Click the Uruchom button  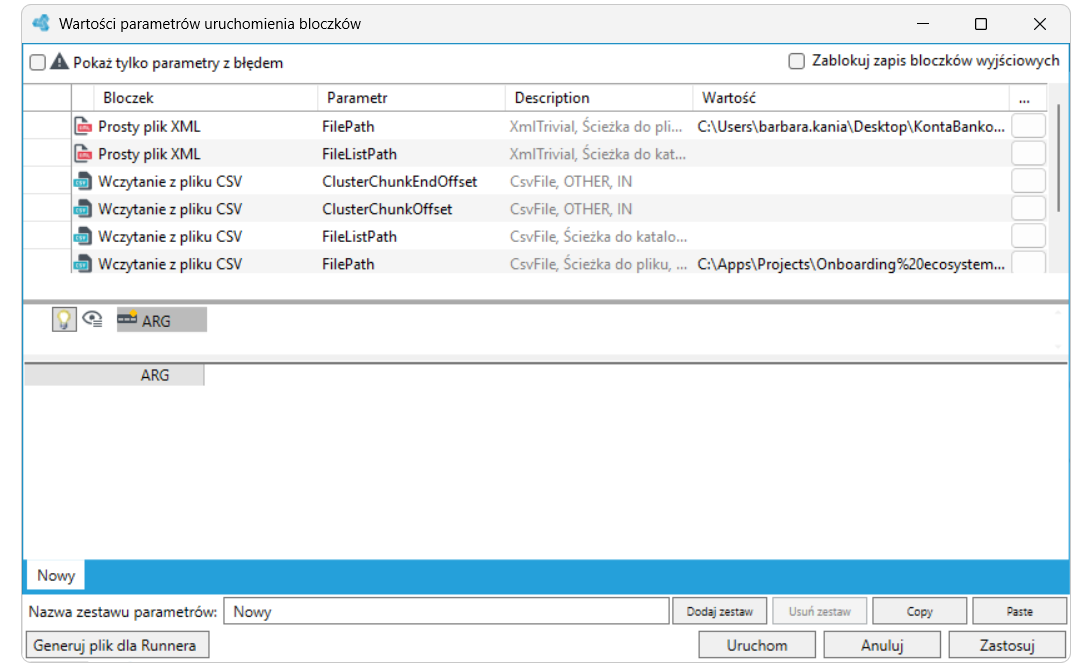pos(757,645)
